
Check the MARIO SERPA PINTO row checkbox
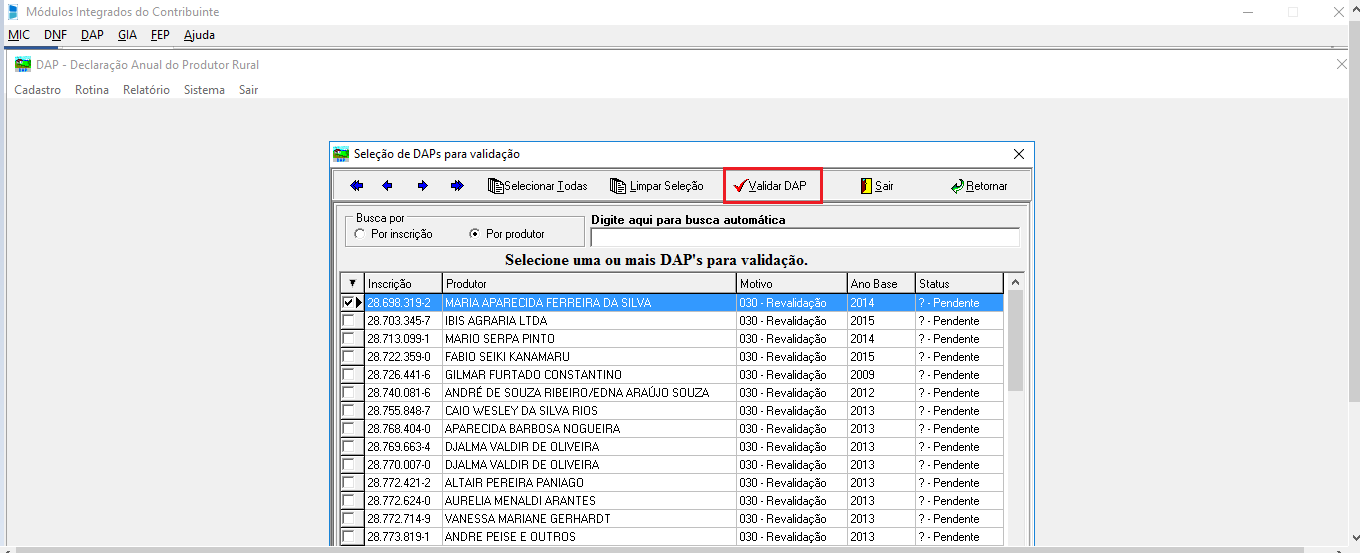coord(348,339)
